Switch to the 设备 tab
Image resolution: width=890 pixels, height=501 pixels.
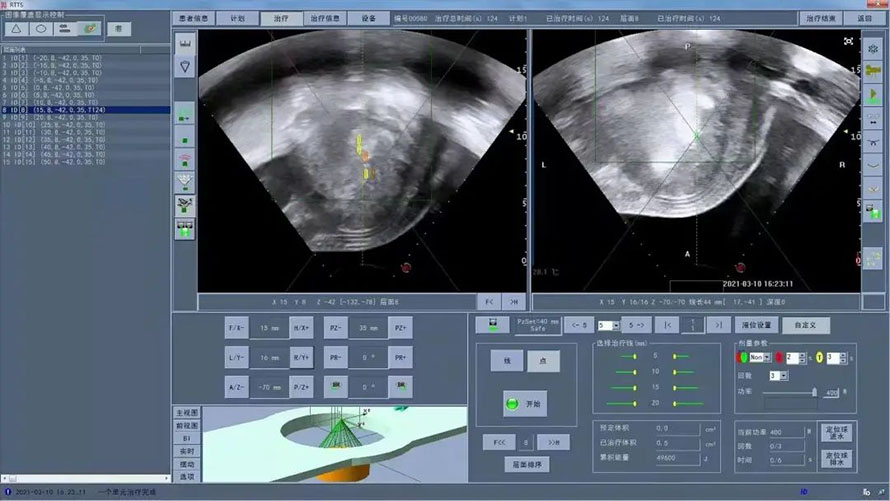point(369,18)
